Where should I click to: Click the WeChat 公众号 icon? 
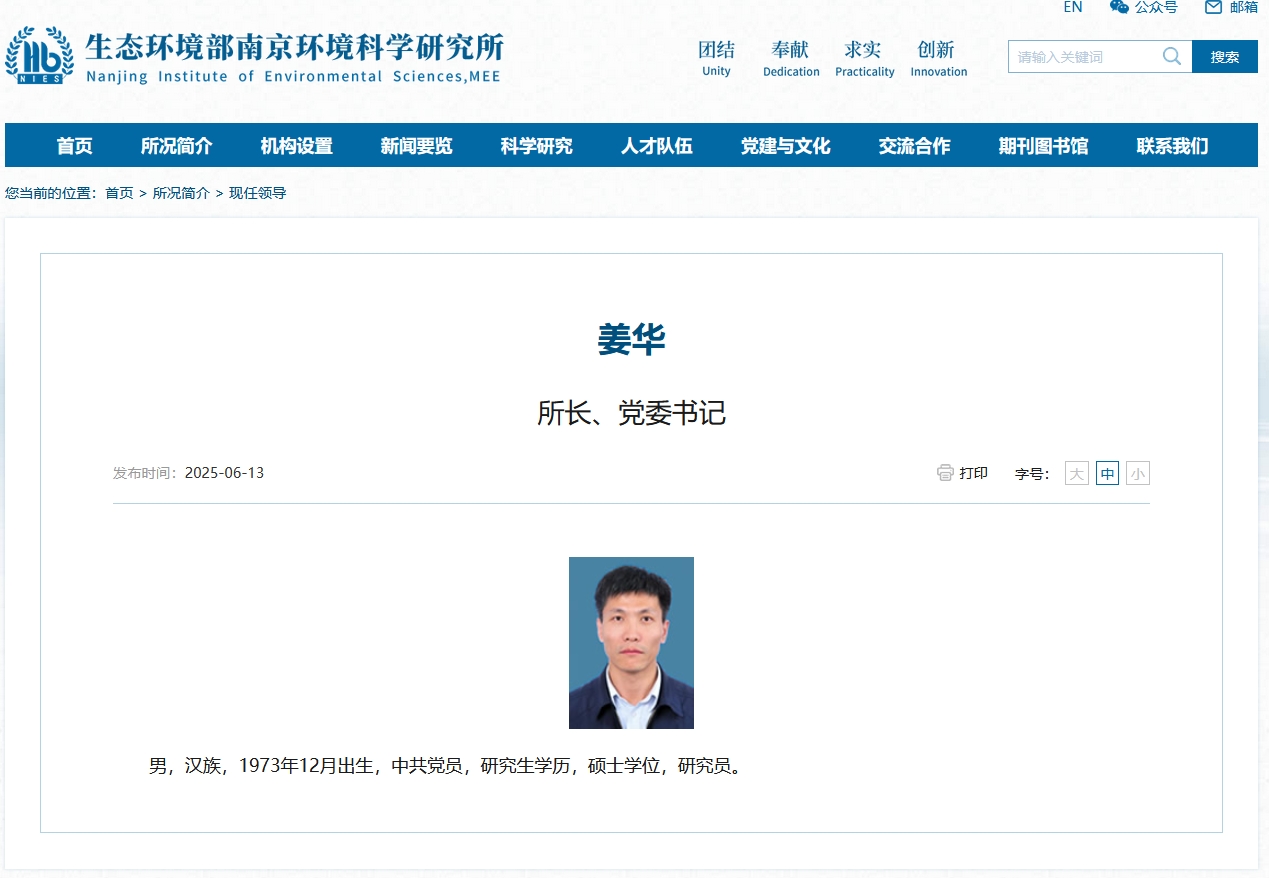click(x=1119, y=7)
